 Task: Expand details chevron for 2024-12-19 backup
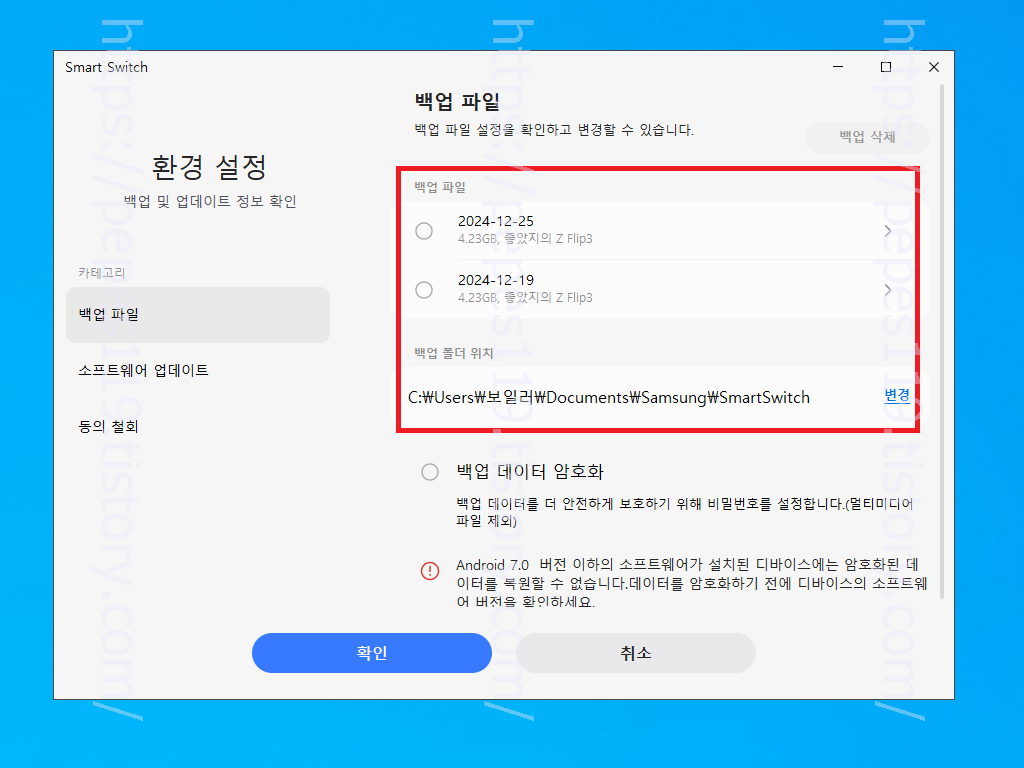pos(888,289)
